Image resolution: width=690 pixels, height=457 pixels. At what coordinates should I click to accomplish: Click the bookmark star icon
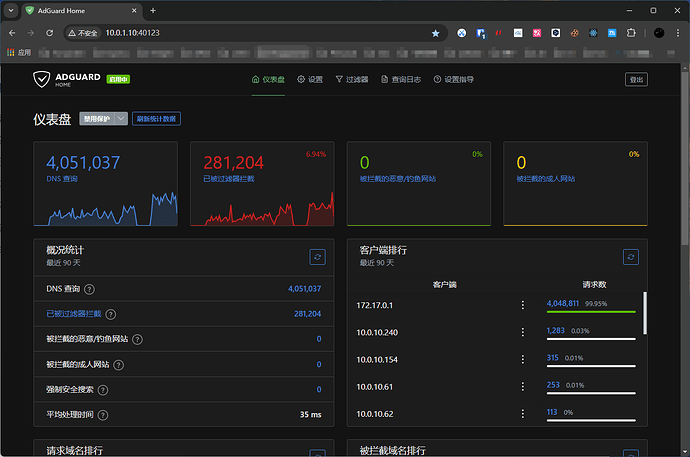point(435,33)
